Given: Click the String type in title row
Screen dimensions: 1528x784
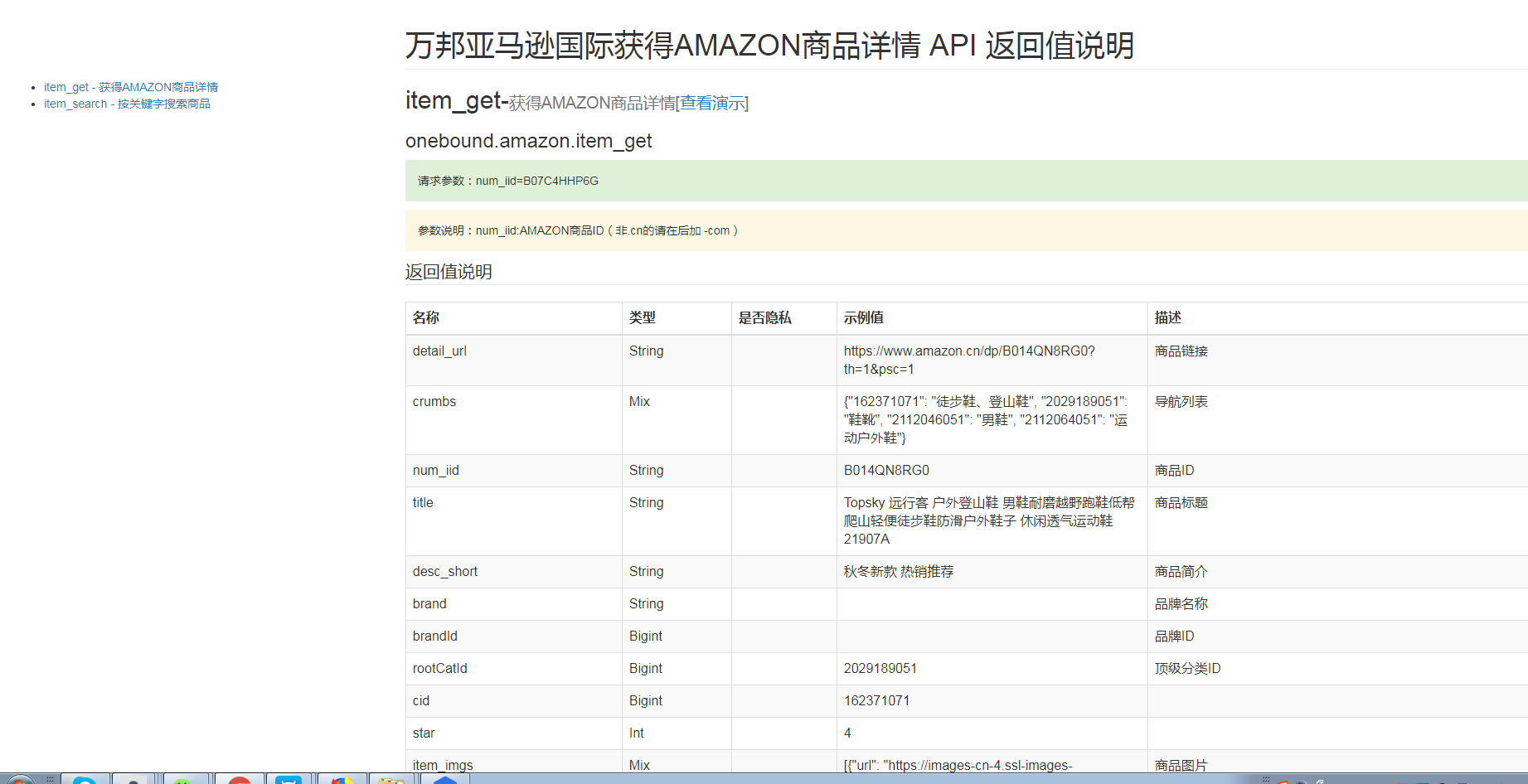Looking at the screenshot, I should coord(646,503).
